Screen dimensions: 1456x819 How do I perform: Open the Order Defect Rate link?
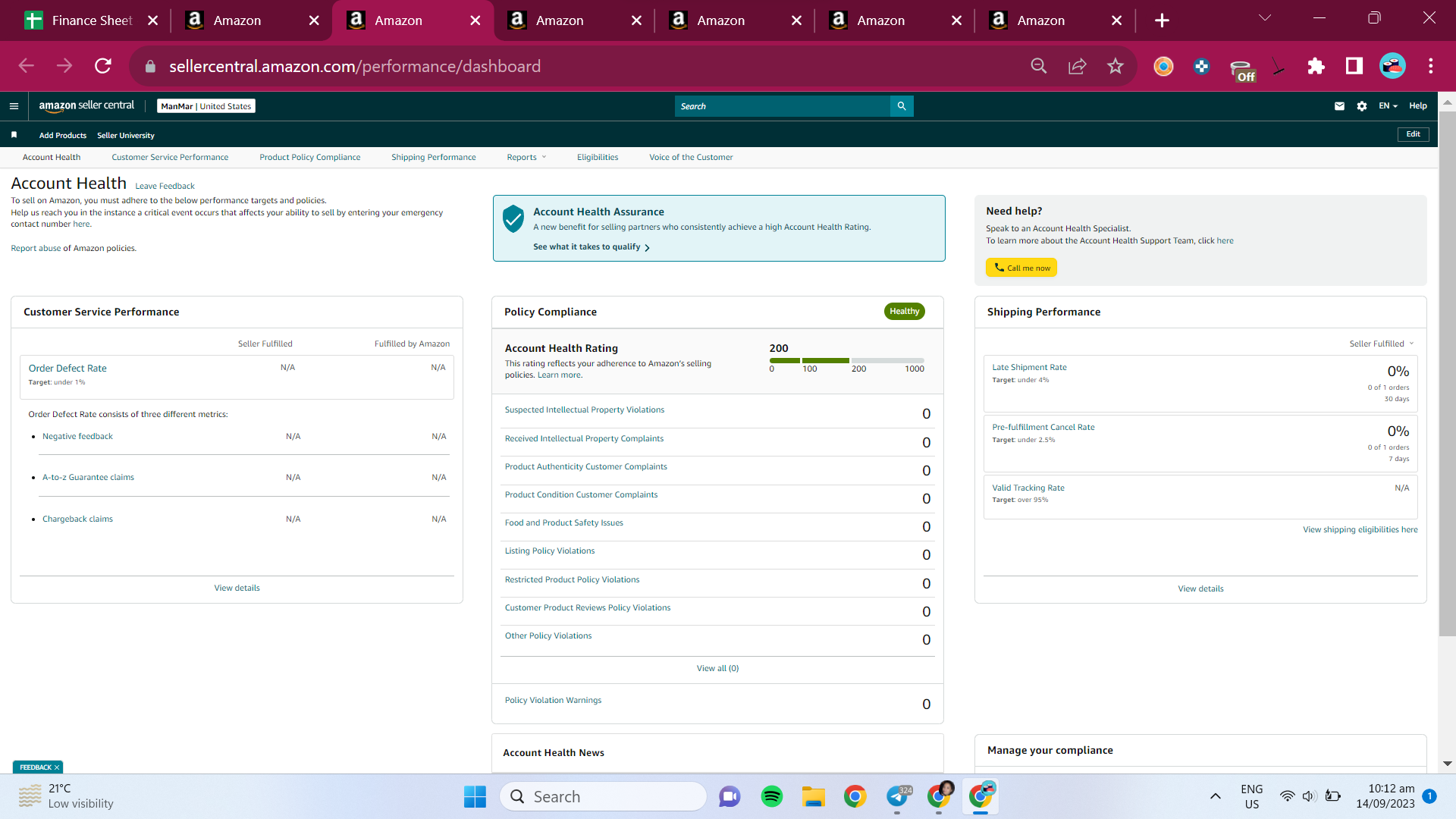67,368
